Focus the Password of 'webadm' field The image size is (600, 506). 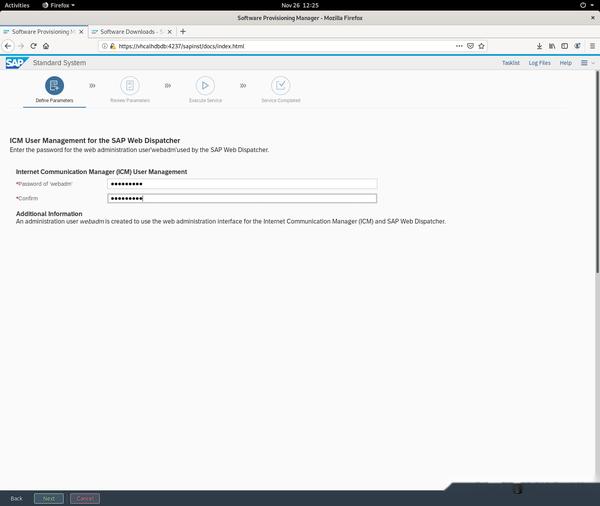[x=242, y=184]
